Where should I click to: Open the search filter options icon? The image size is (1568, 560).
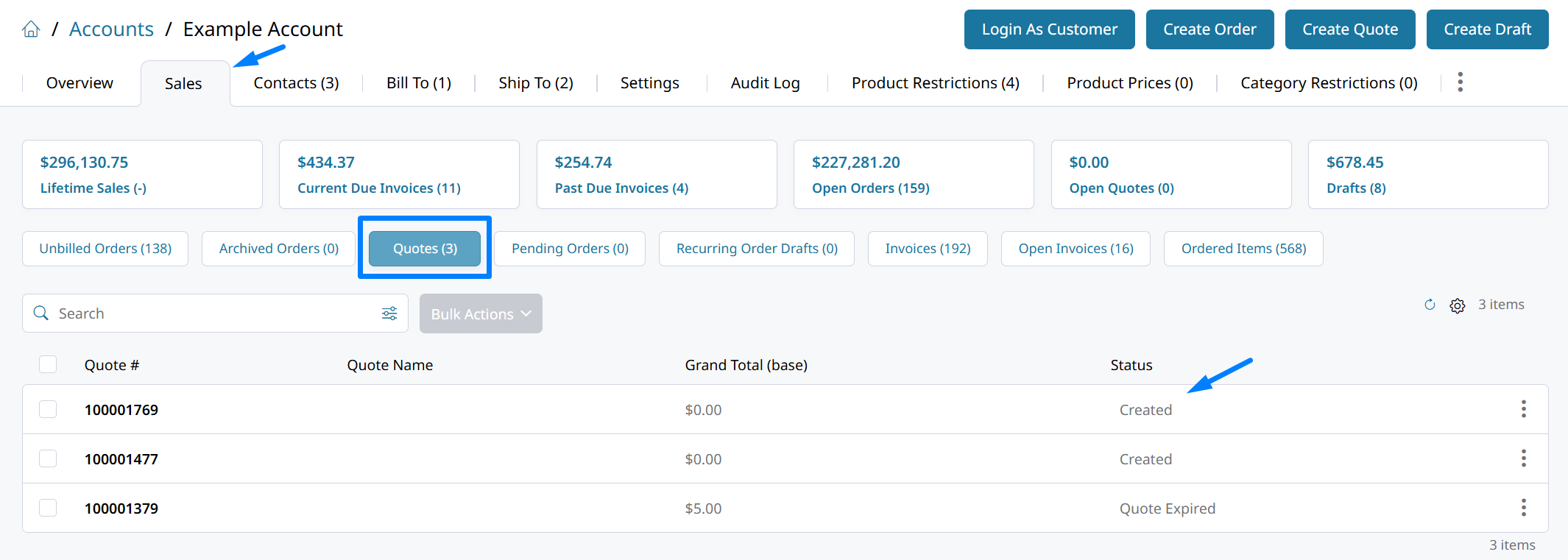[389, 313]
